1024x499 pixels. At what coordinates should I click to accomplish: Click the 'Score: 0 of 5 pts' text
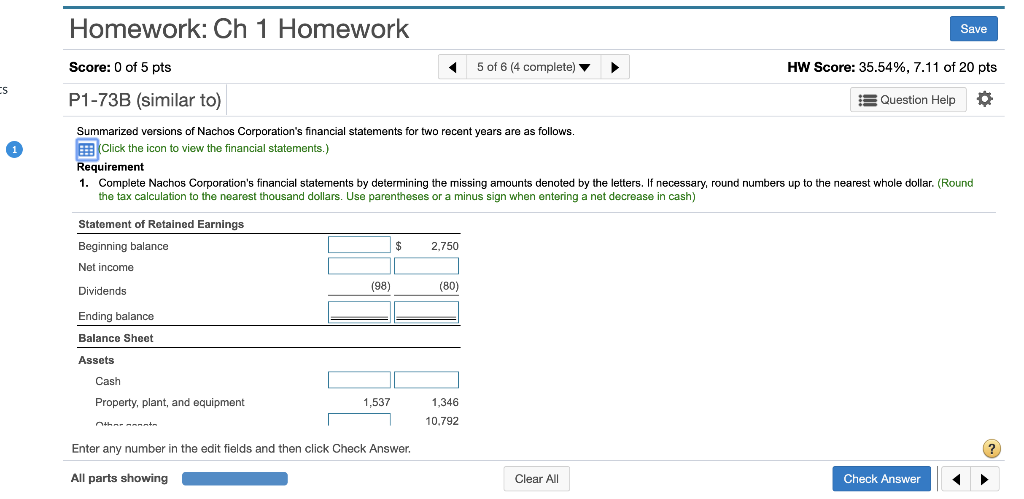120,67
